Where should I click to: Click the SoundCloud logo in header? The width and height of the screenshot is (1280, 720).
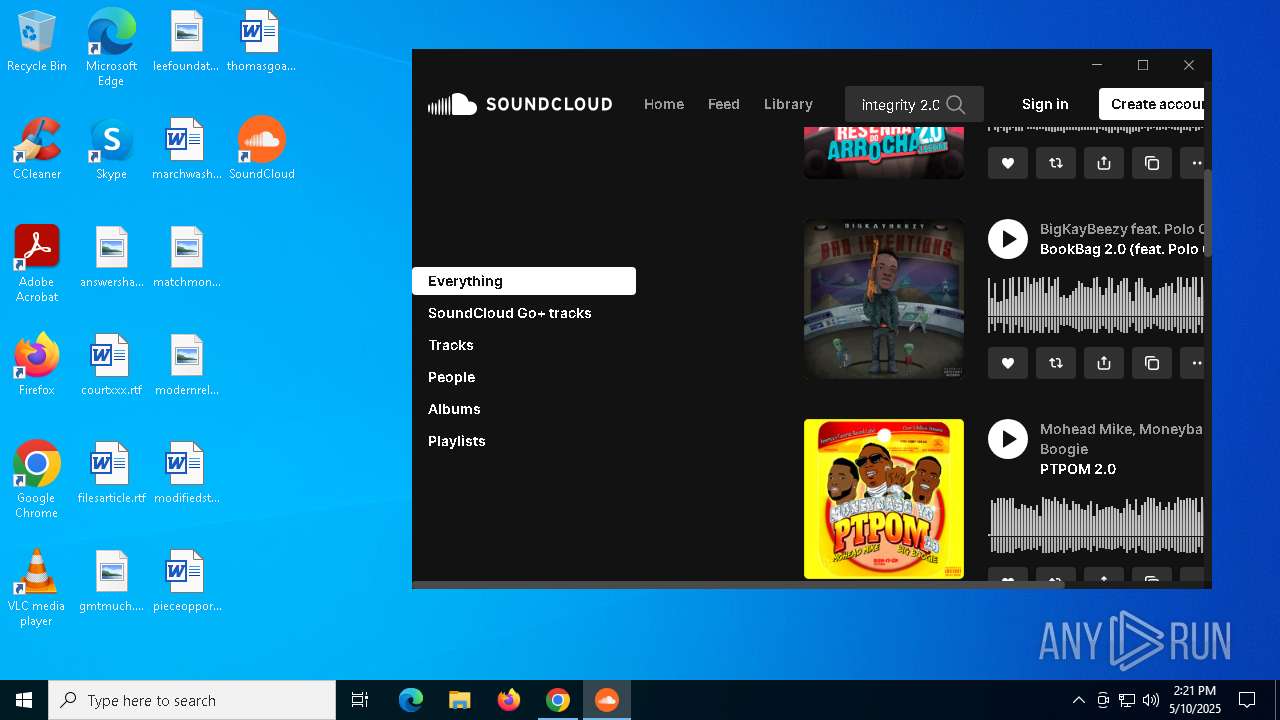coord(520,104)
